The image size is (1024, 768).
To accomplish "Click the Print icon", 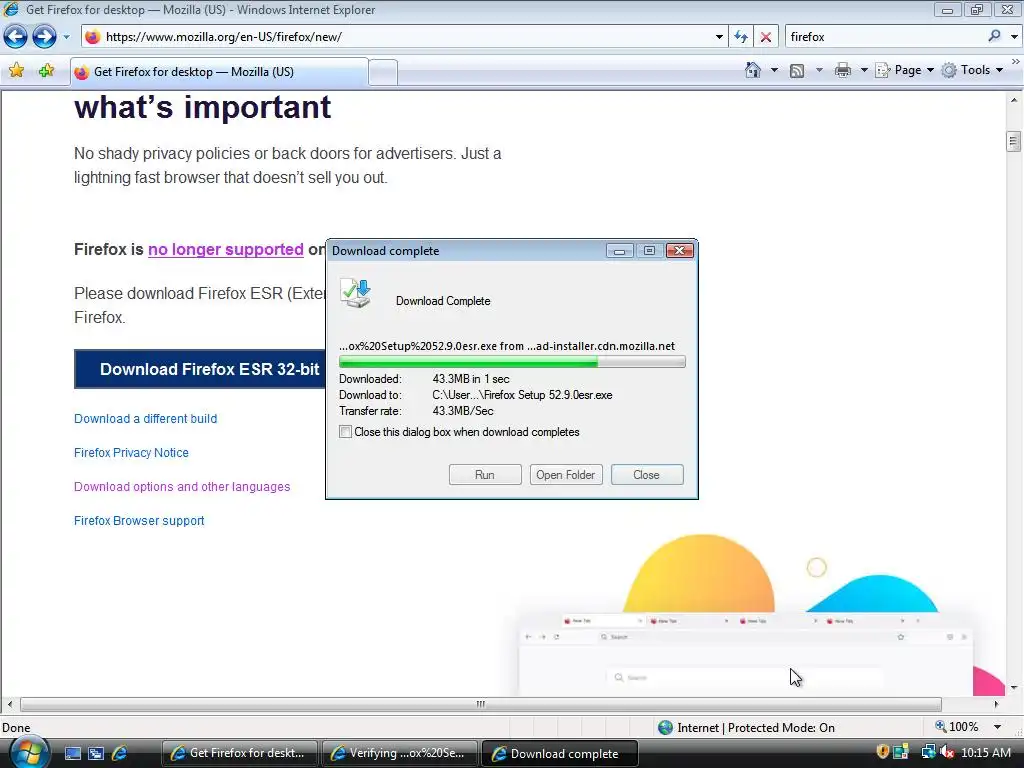I will click(x=843, y=70).
